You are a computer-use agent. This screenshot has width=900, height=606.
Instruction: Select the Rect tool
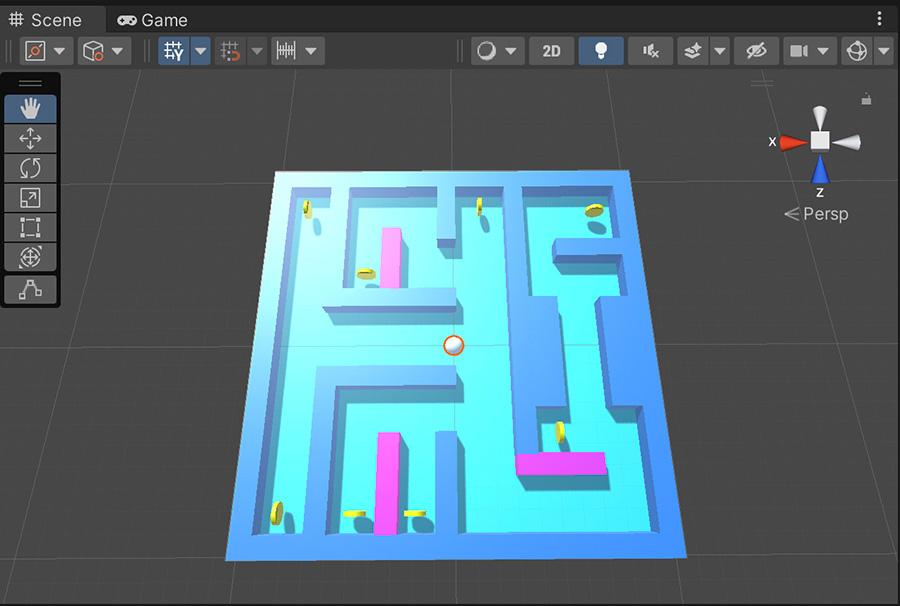pyautogui.click(x=30, y=228)
